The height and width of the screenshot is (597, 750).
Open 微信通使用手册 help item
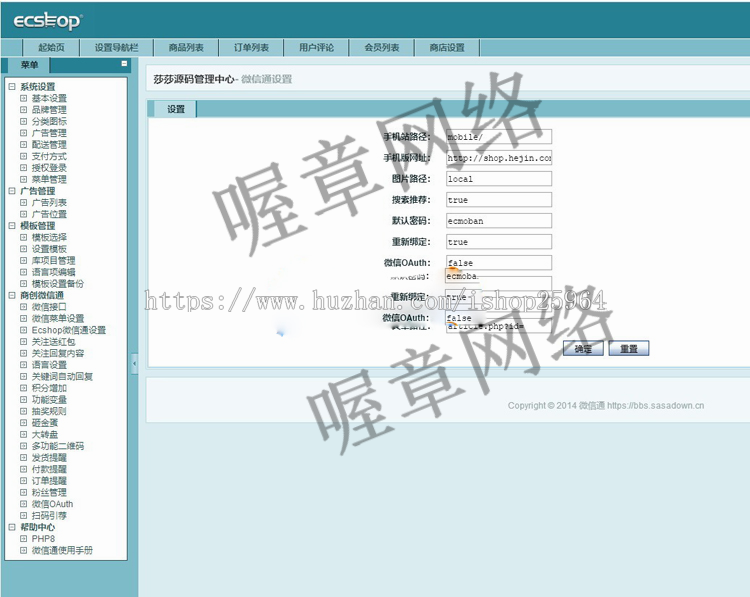(62, 551)
